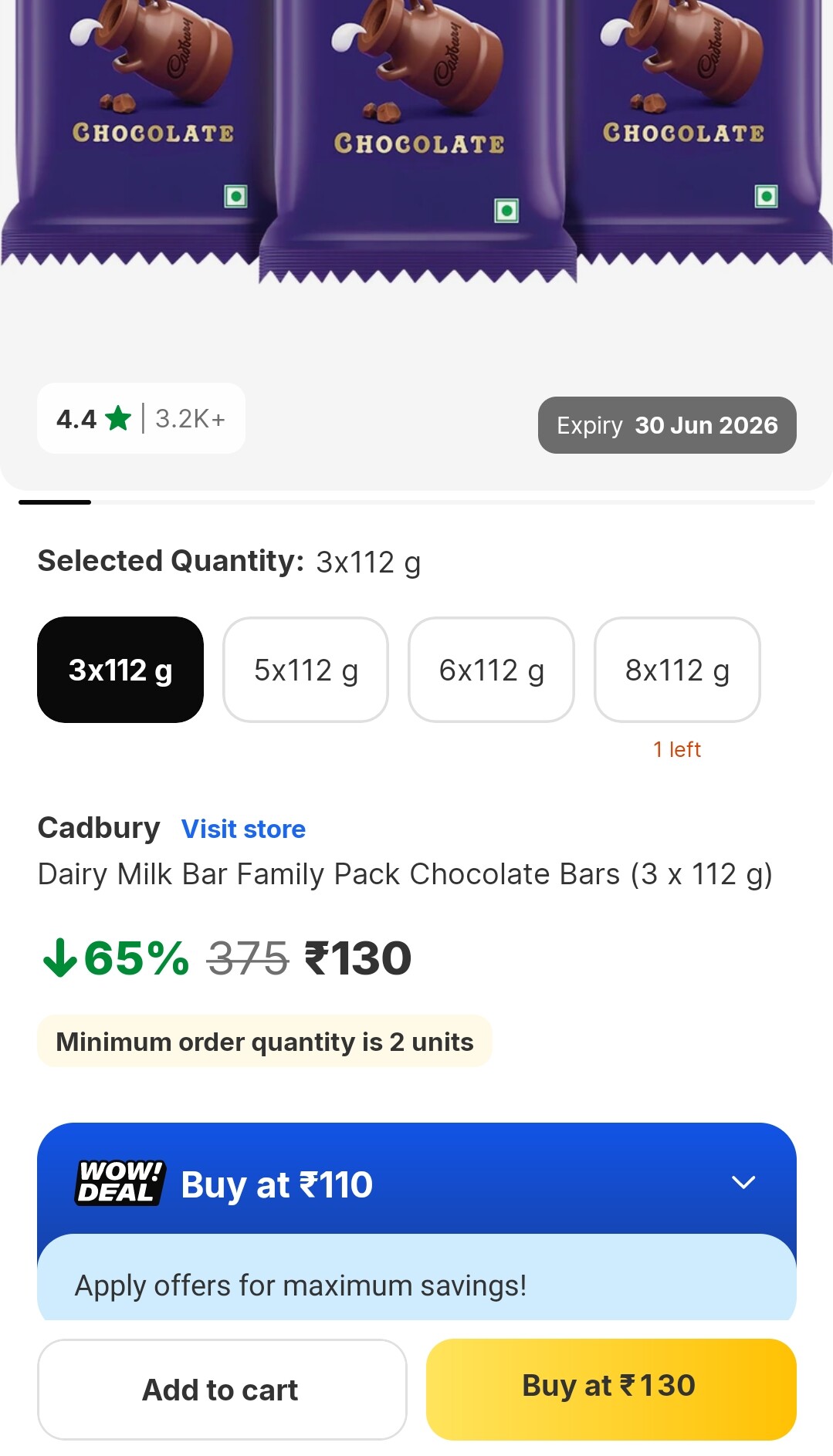This screenshot has width=833, height=1456.
Task: Expand the Buy at ₹110 deal chevron
Action: [743, 1182]
